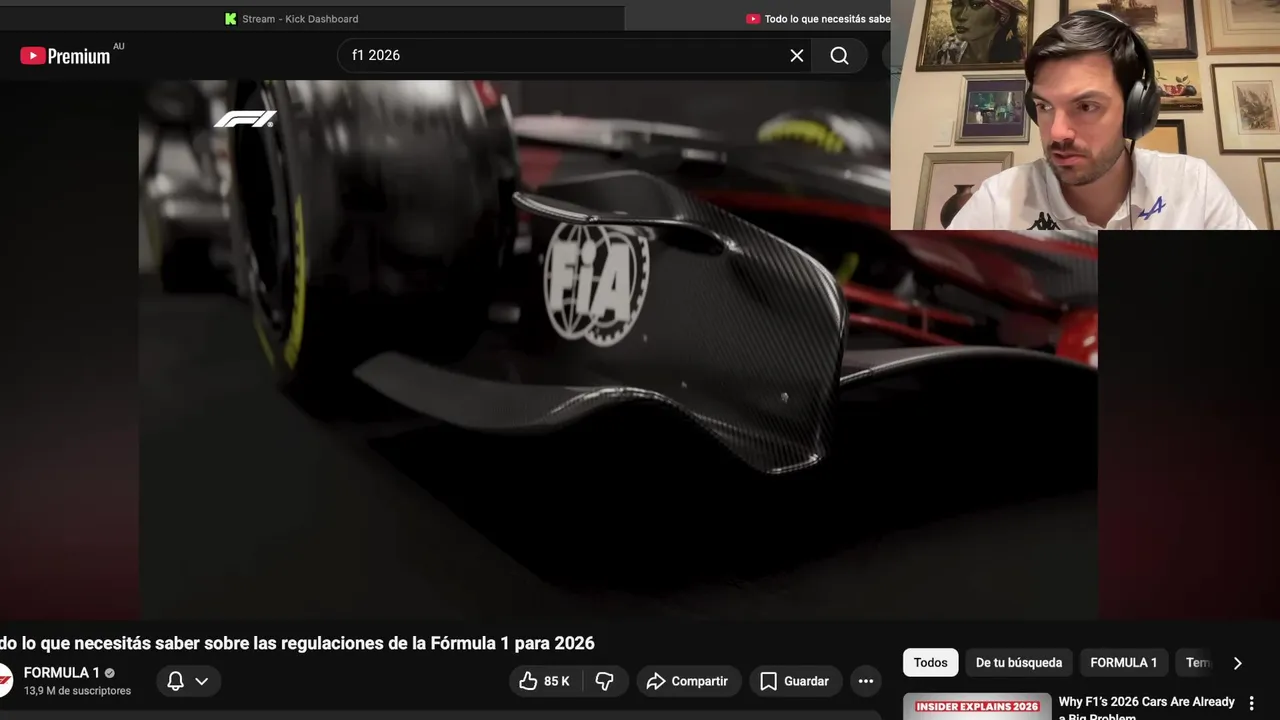Open the 'Why F1's 2026 Cars' video title
The width and height of the screenshot is (1280, 720).
click(x=1147, y=708)
